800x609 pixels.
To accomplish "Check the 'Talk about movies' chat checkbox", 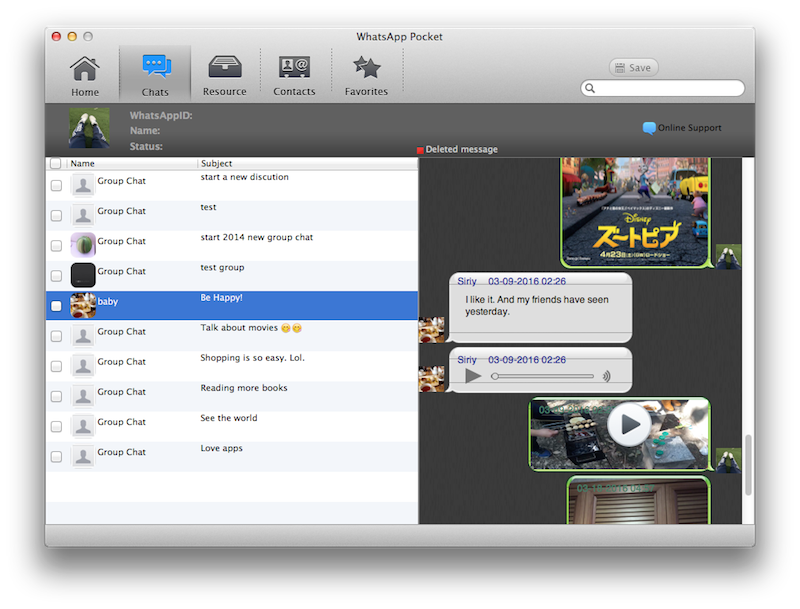I will pos(56,336).
